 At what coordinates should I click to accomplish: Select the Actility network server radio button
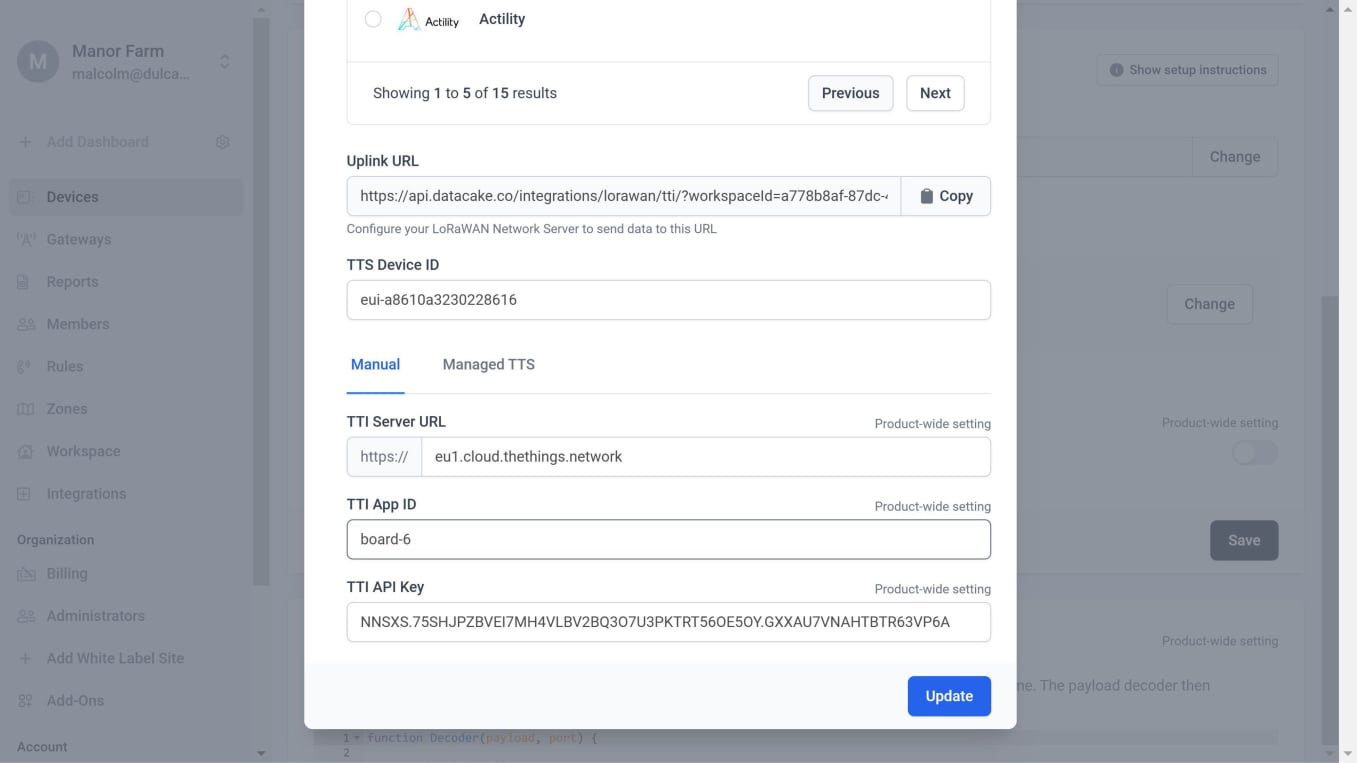pos(373,18)
